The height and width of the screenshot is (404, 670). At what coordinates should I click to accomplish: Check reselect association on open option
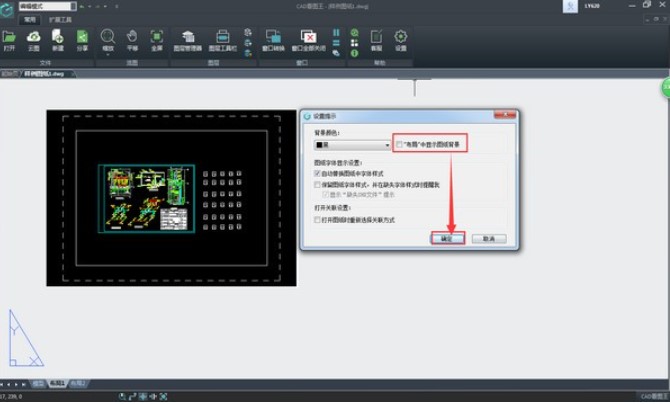coord(317,220)
